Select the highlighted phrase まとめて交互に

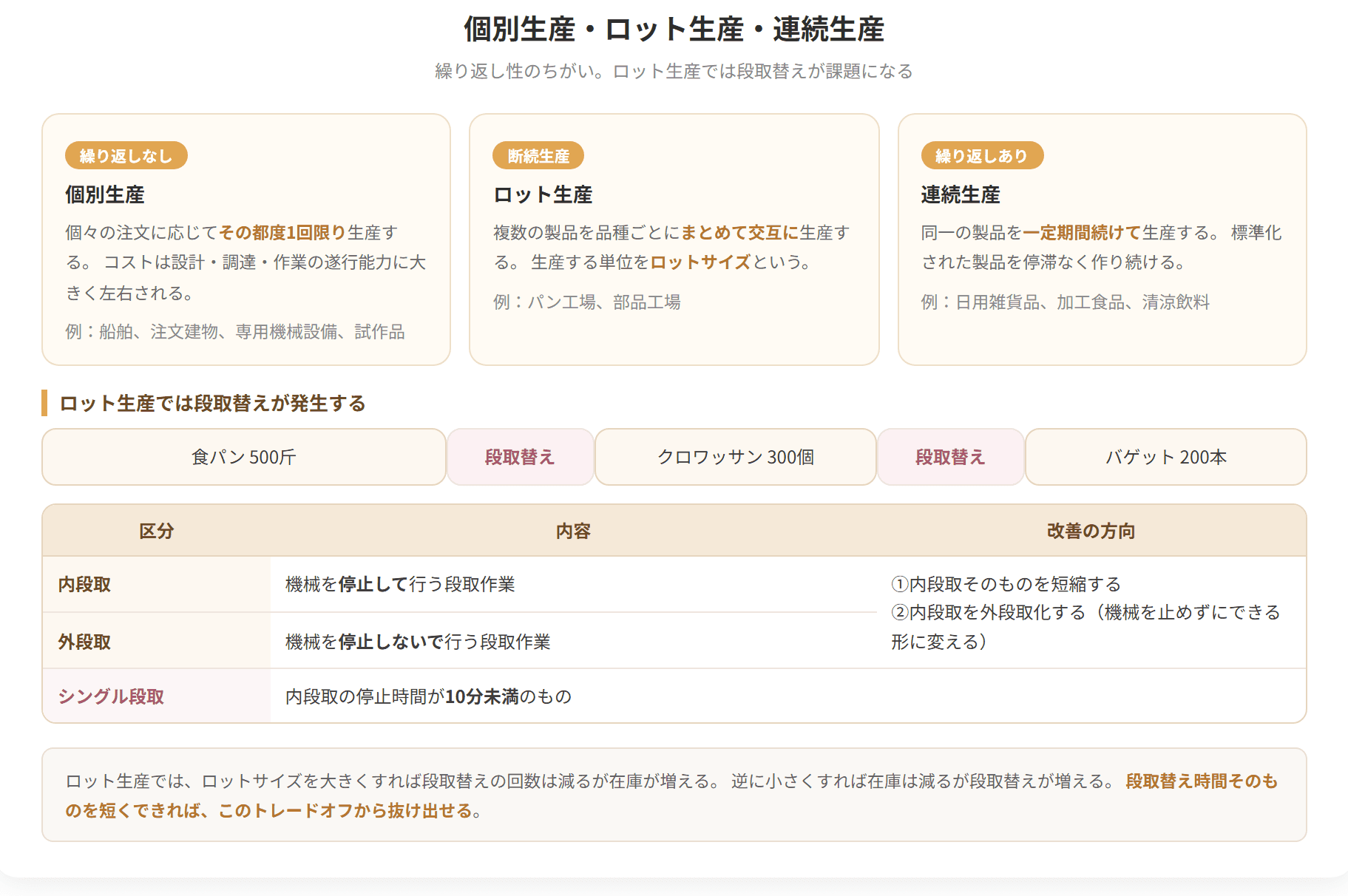point(739,233)
